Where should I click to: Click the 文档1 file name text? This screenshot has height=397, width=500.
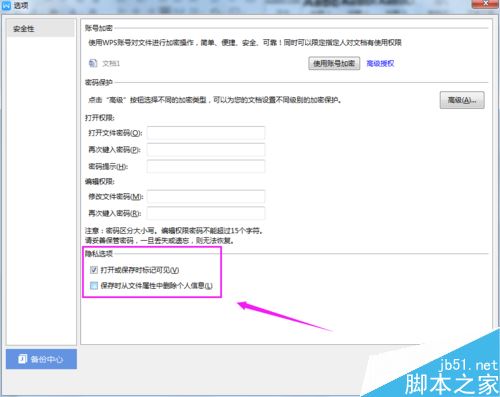[x=111, y=63]
